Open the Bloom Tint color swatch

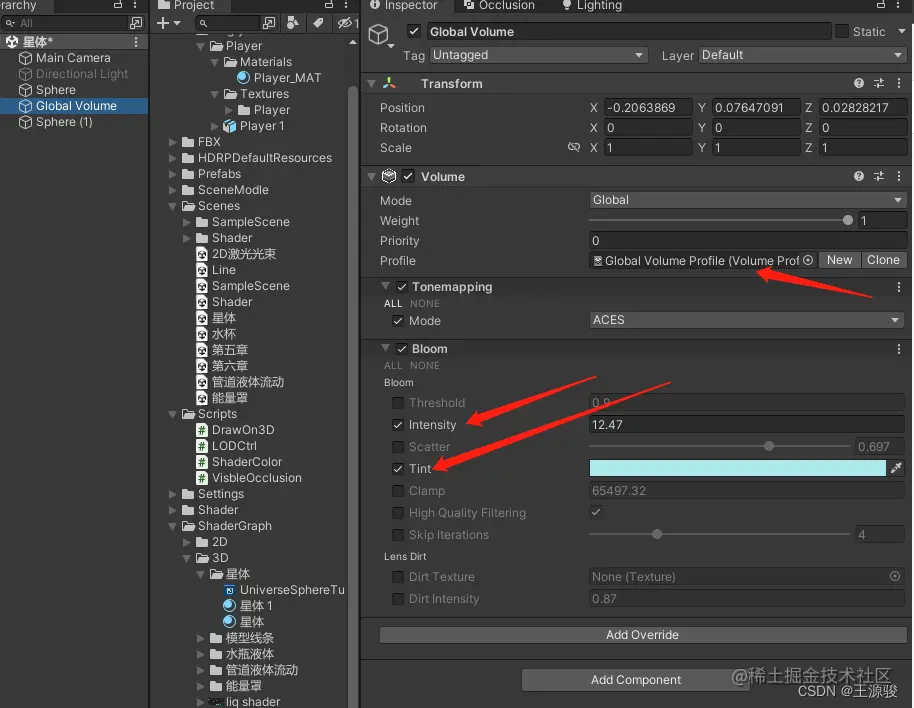click(x=737, y=468)
